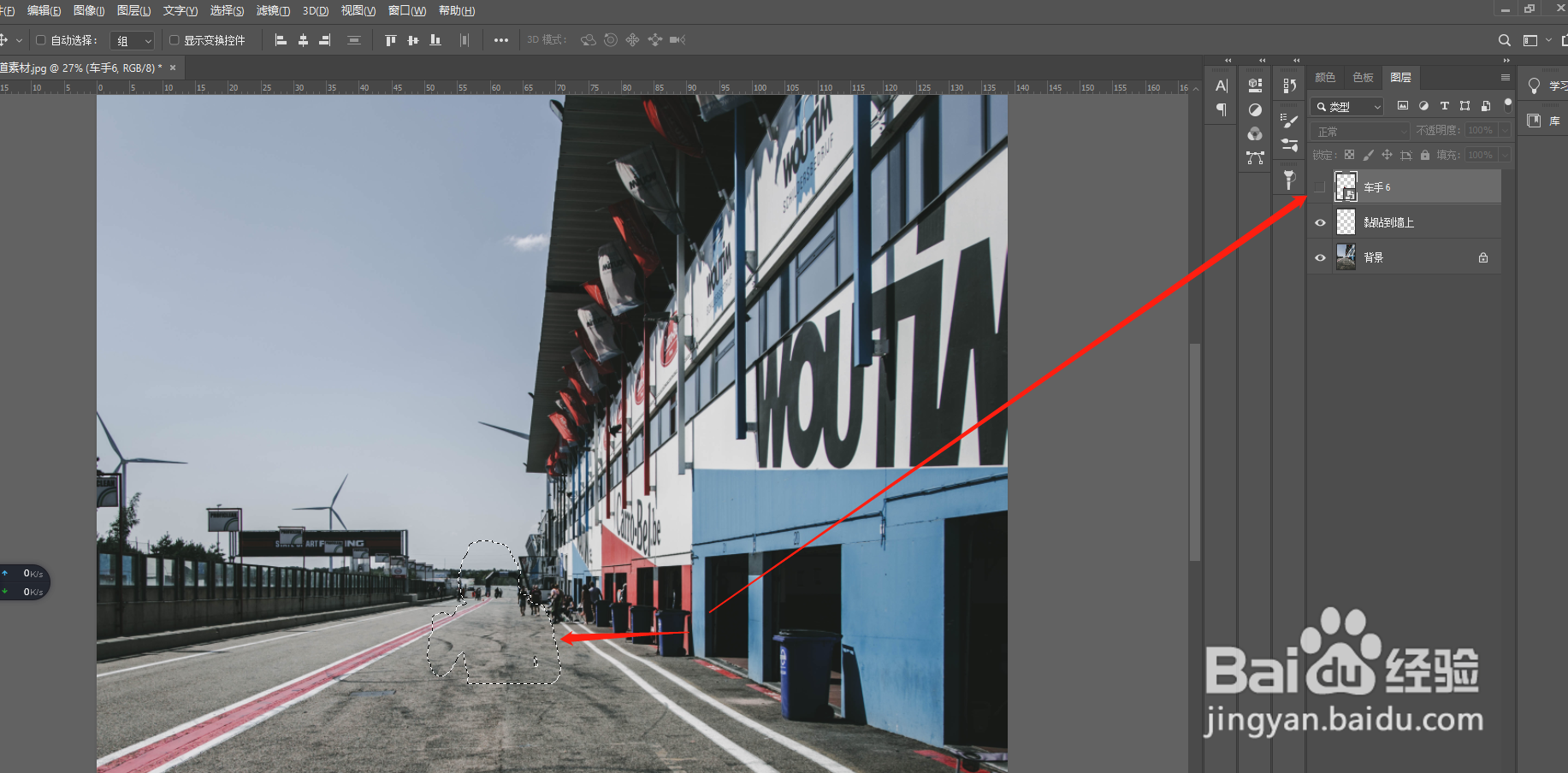Align bottom edges icon
Screen dimensions: 1568x773
435,40
